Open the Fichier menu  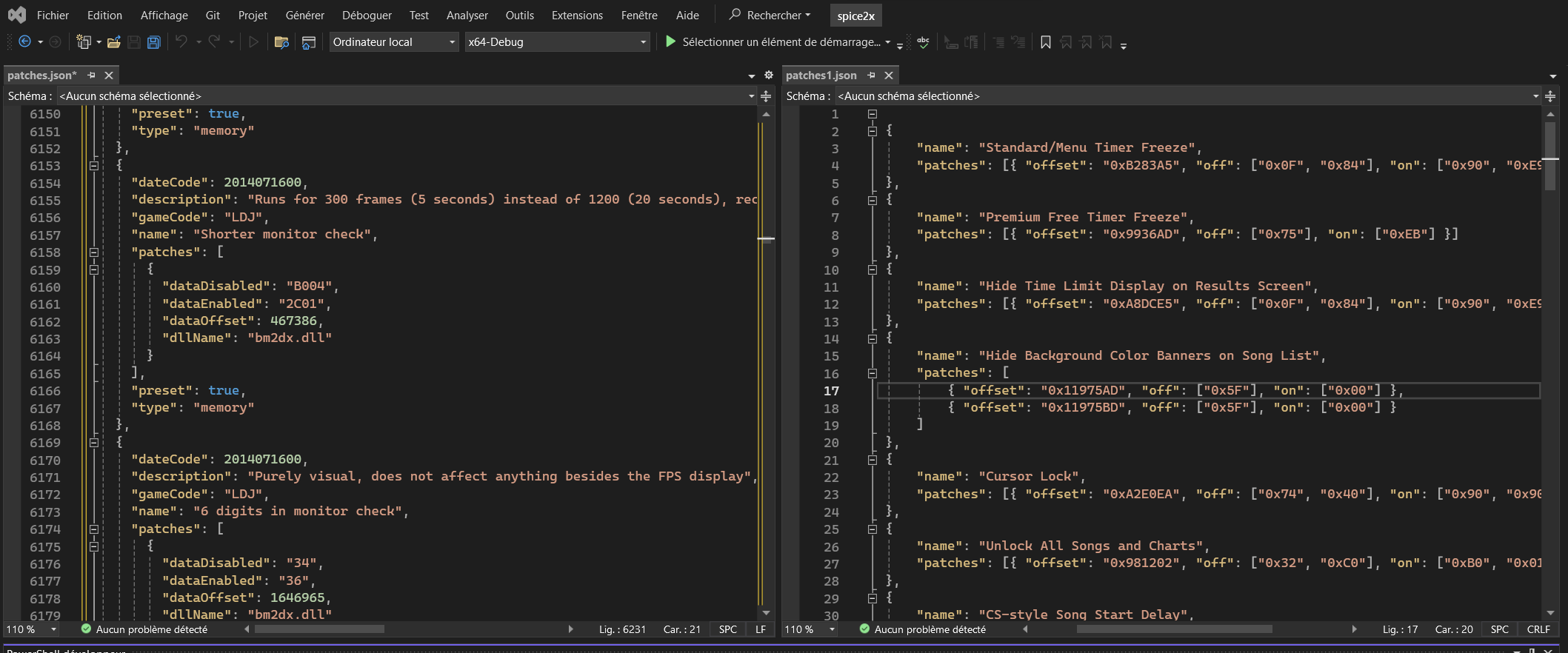[53, 15]
